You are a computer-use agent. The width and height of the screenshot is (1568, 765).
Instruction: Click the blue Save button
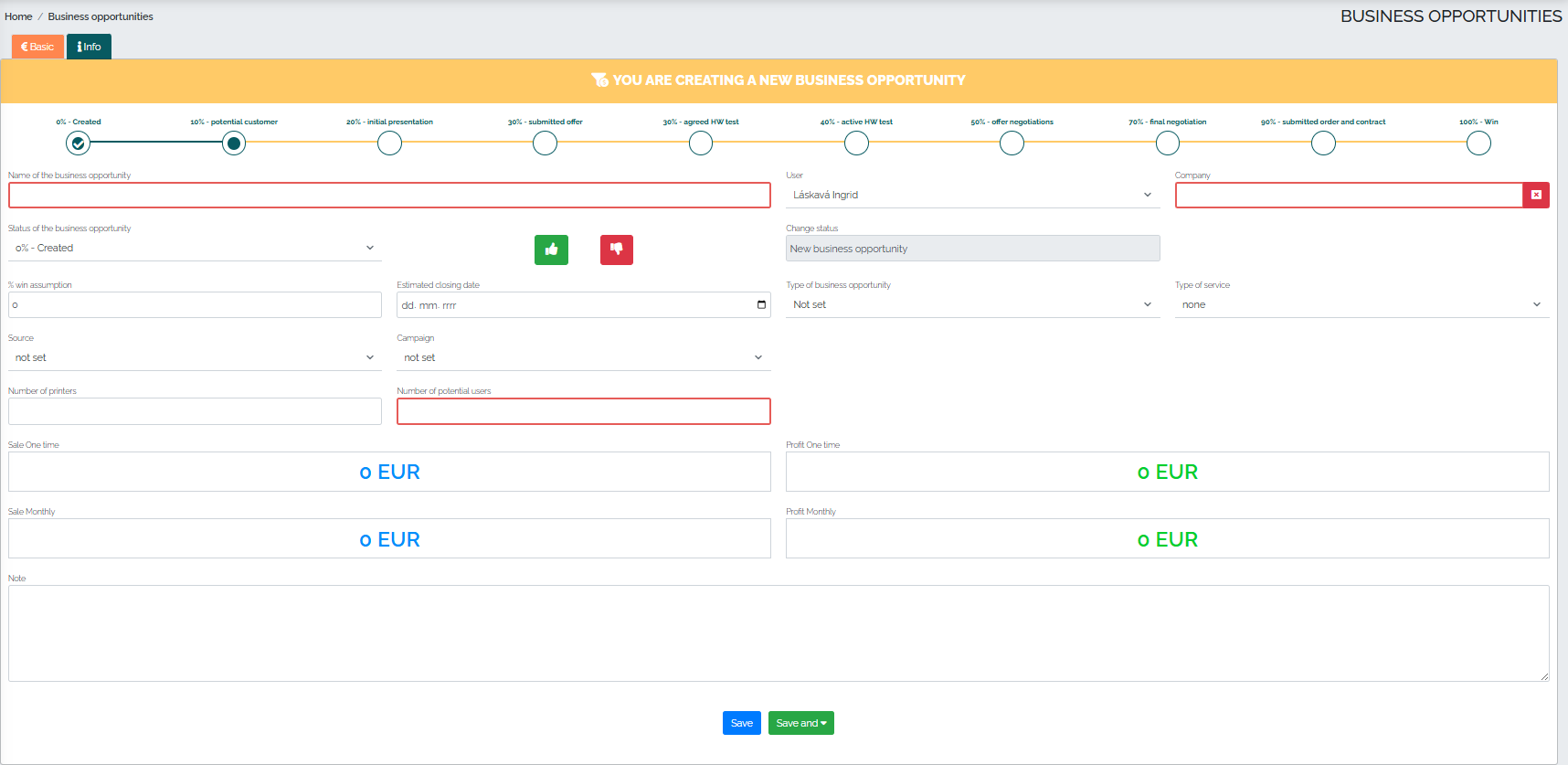tap(742, 723)
